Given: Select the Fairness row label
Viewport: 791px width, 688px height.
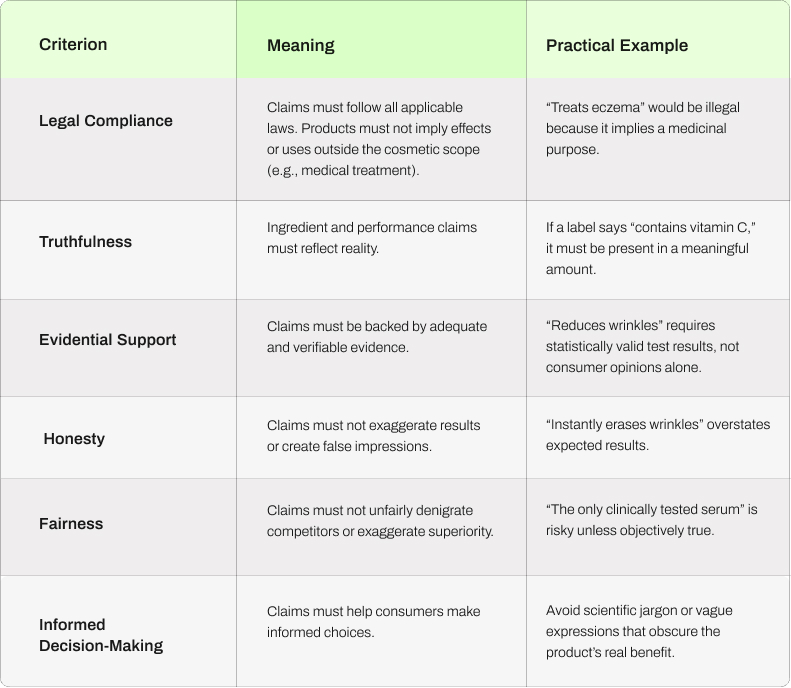Looking at the screenshot, I should [x=71, y=524].
